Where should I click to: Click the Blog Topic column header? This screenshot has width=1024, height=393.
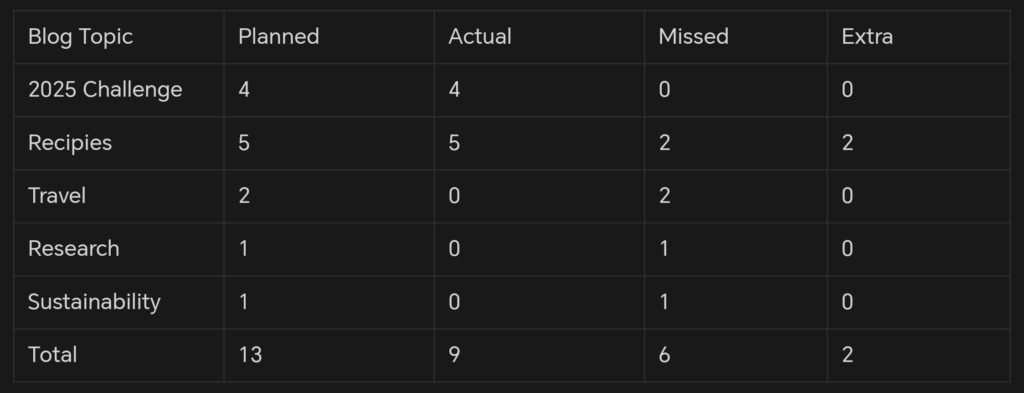(x=80, y=37)
